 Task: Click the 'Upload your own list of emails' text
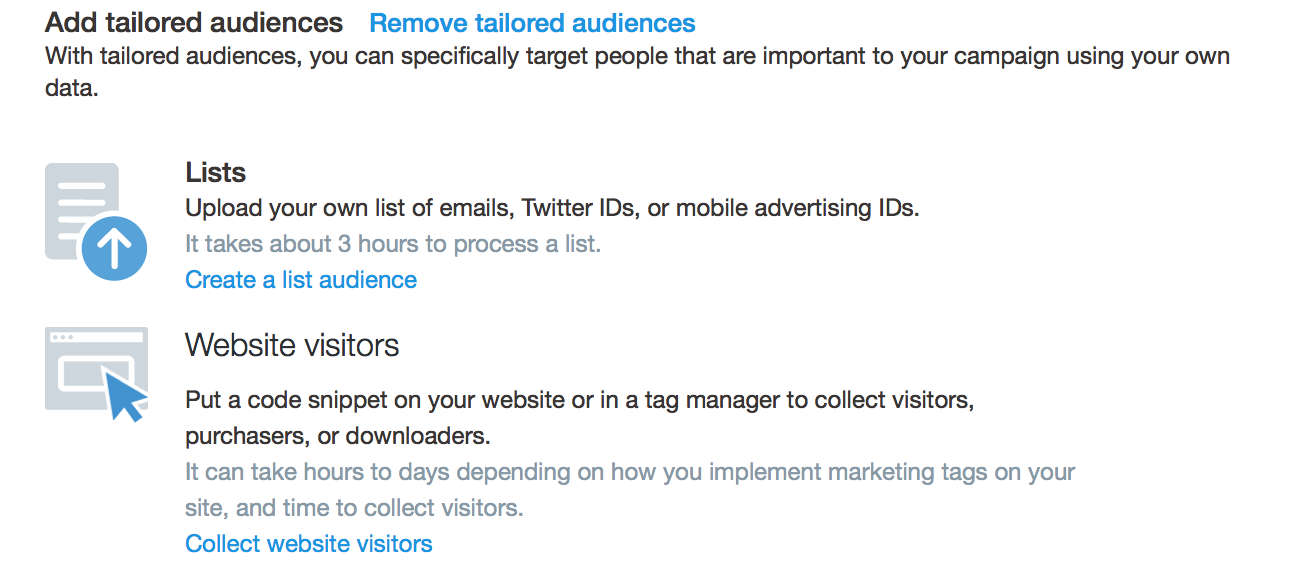(552, 209)
